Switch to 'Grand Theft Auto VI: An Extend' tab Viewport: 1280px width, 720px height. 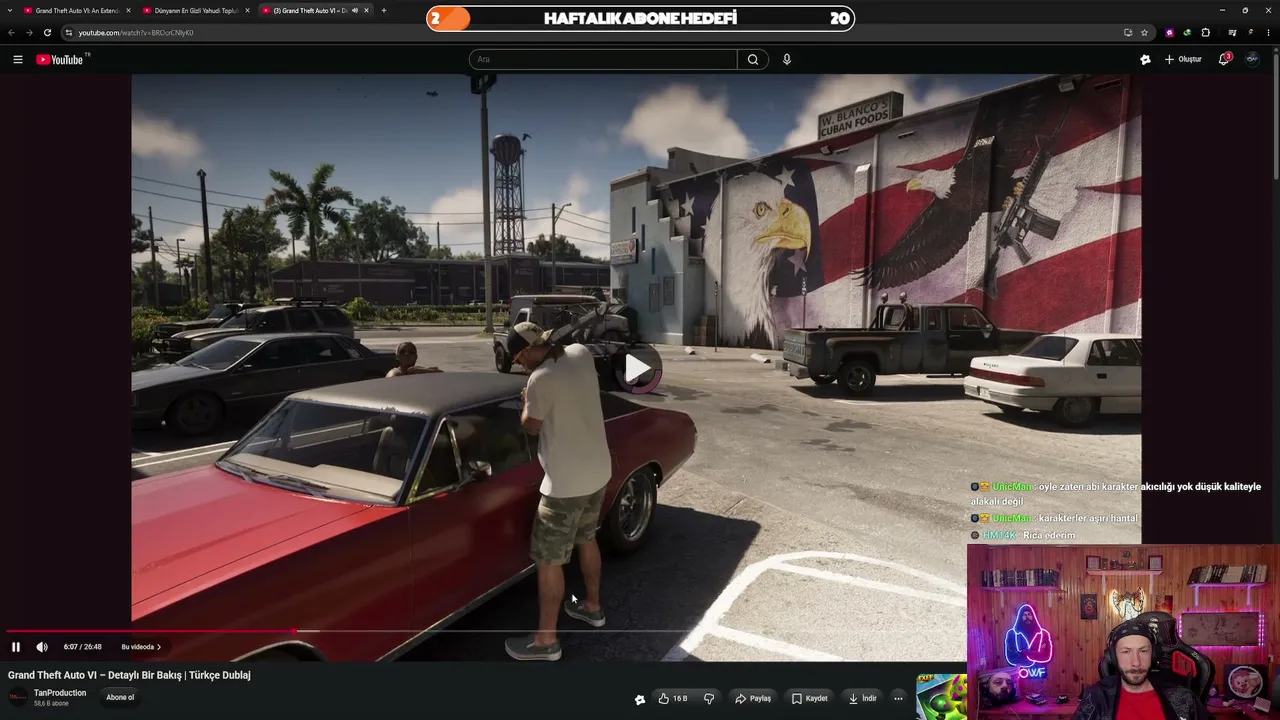(77, 10)
